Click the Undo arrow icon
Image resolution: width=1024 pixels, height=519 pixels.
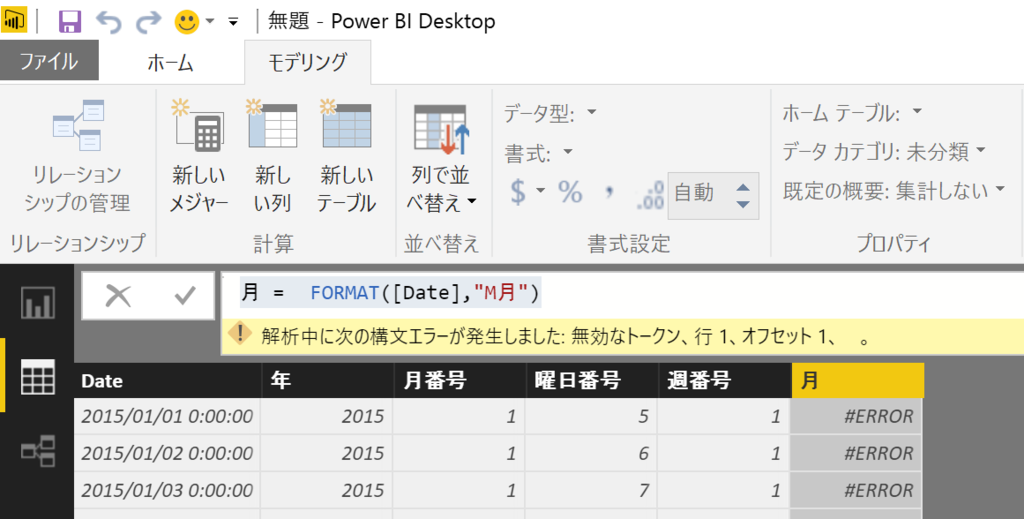click(x=109, y=22)
